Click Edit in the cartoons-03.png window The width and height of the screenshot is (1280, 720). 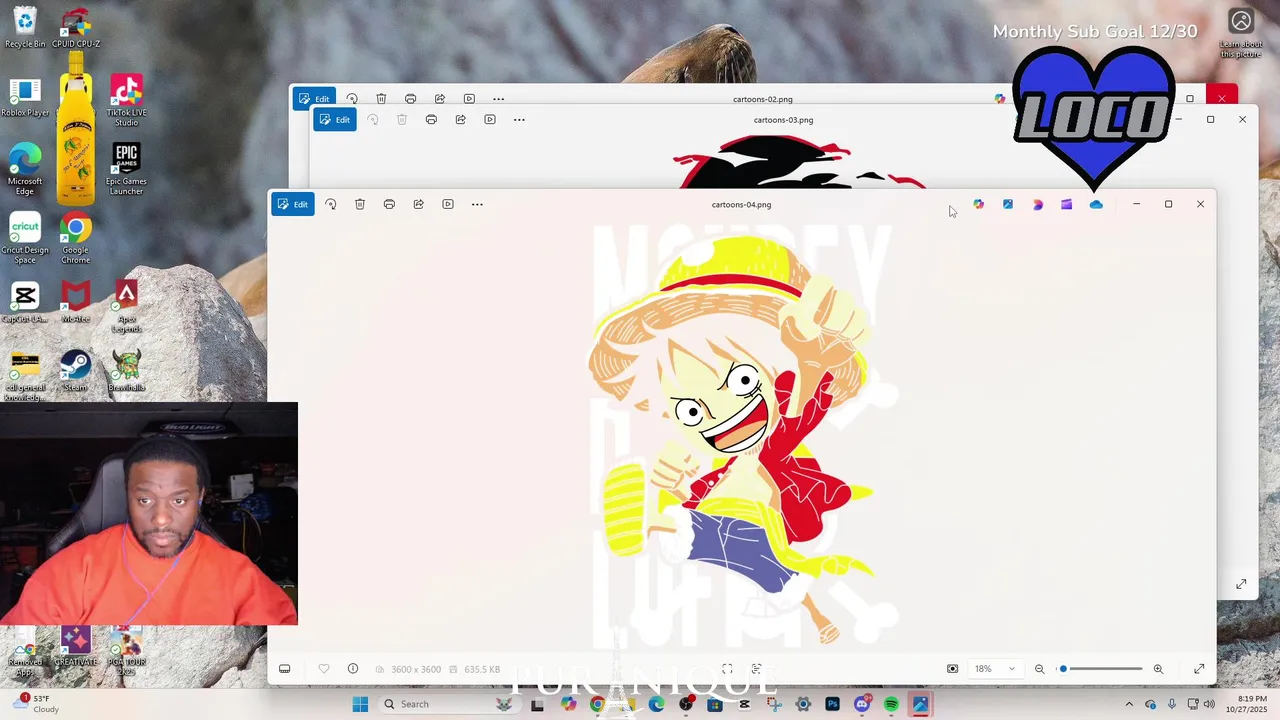point(335,120)
